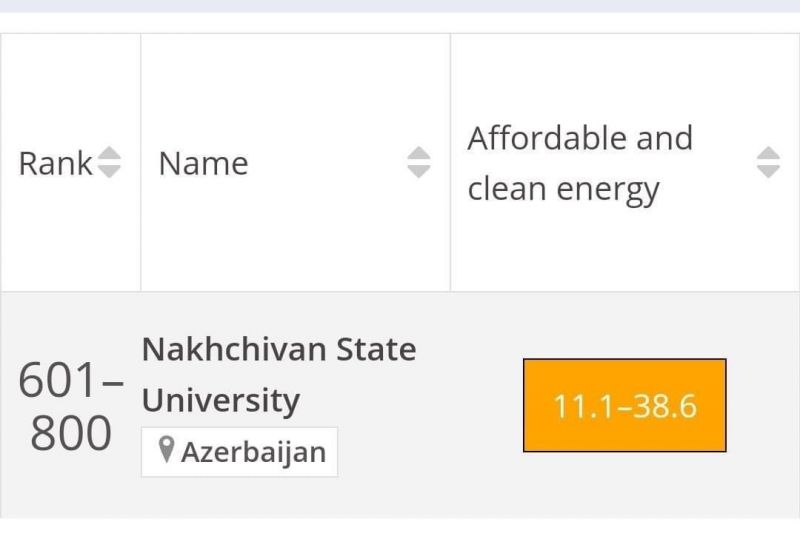Click the Name column's upward sort arrow
The width and height of the screenshot is (800, 559).
pyautogui.click(x=419, y=154)
